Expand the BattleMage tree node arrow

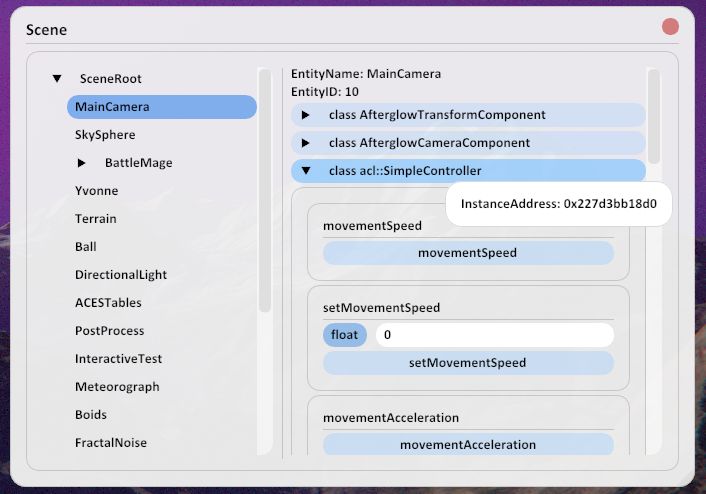click(x=82, y=163)
